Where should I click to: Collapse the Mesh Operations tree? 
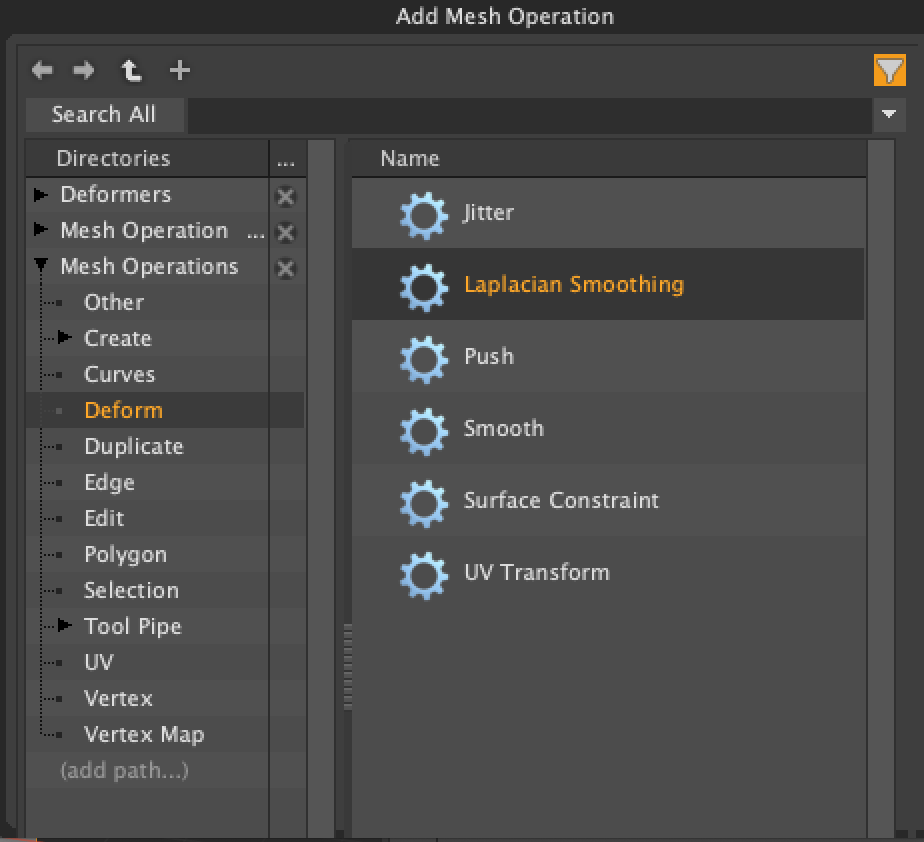(x=41, y=266)
